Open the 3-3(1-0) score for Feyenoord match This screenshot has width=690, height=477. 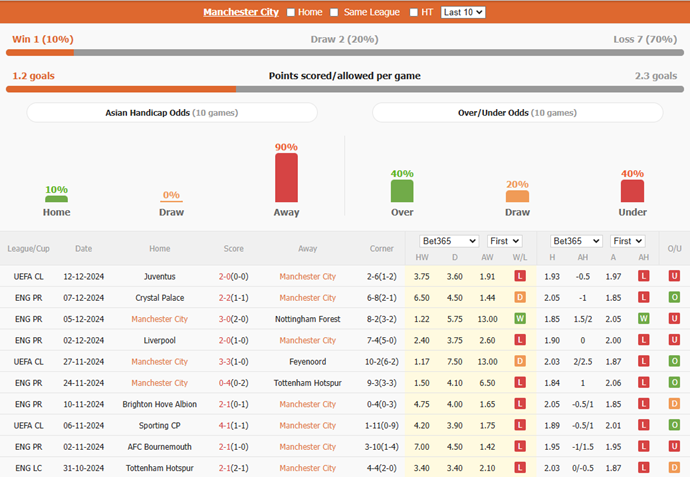234,362
